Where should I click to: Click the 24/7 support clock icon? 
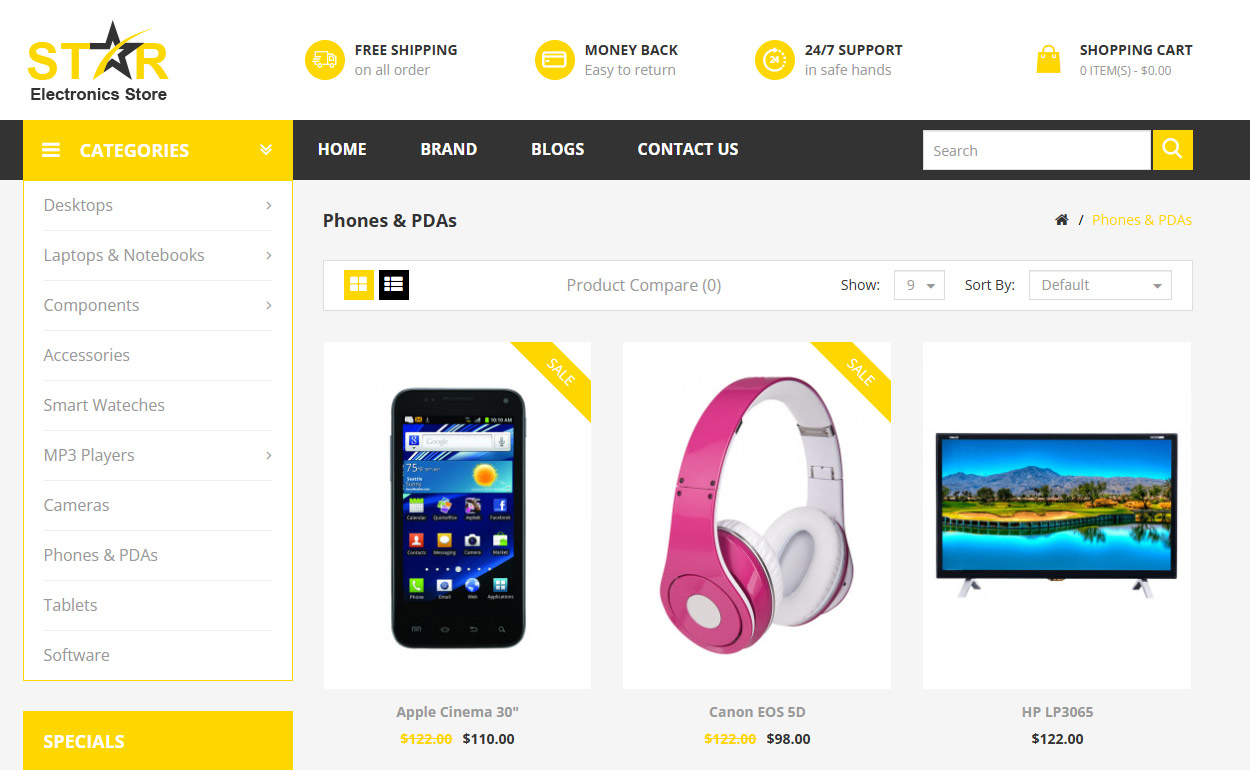(775, 60)
